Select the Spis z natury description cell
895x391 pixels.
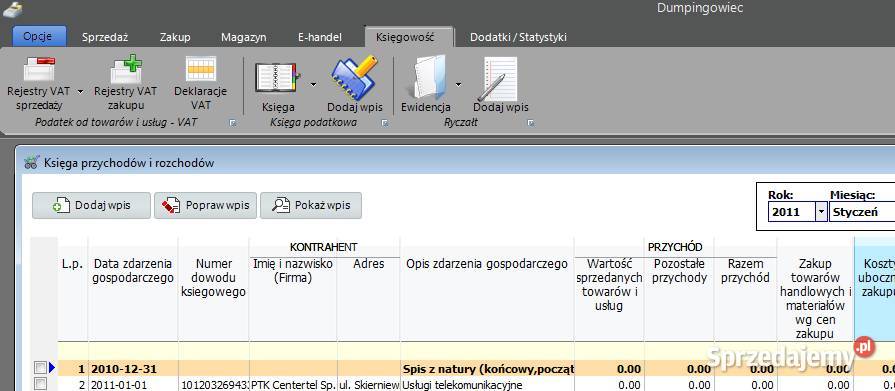[487, 369]
